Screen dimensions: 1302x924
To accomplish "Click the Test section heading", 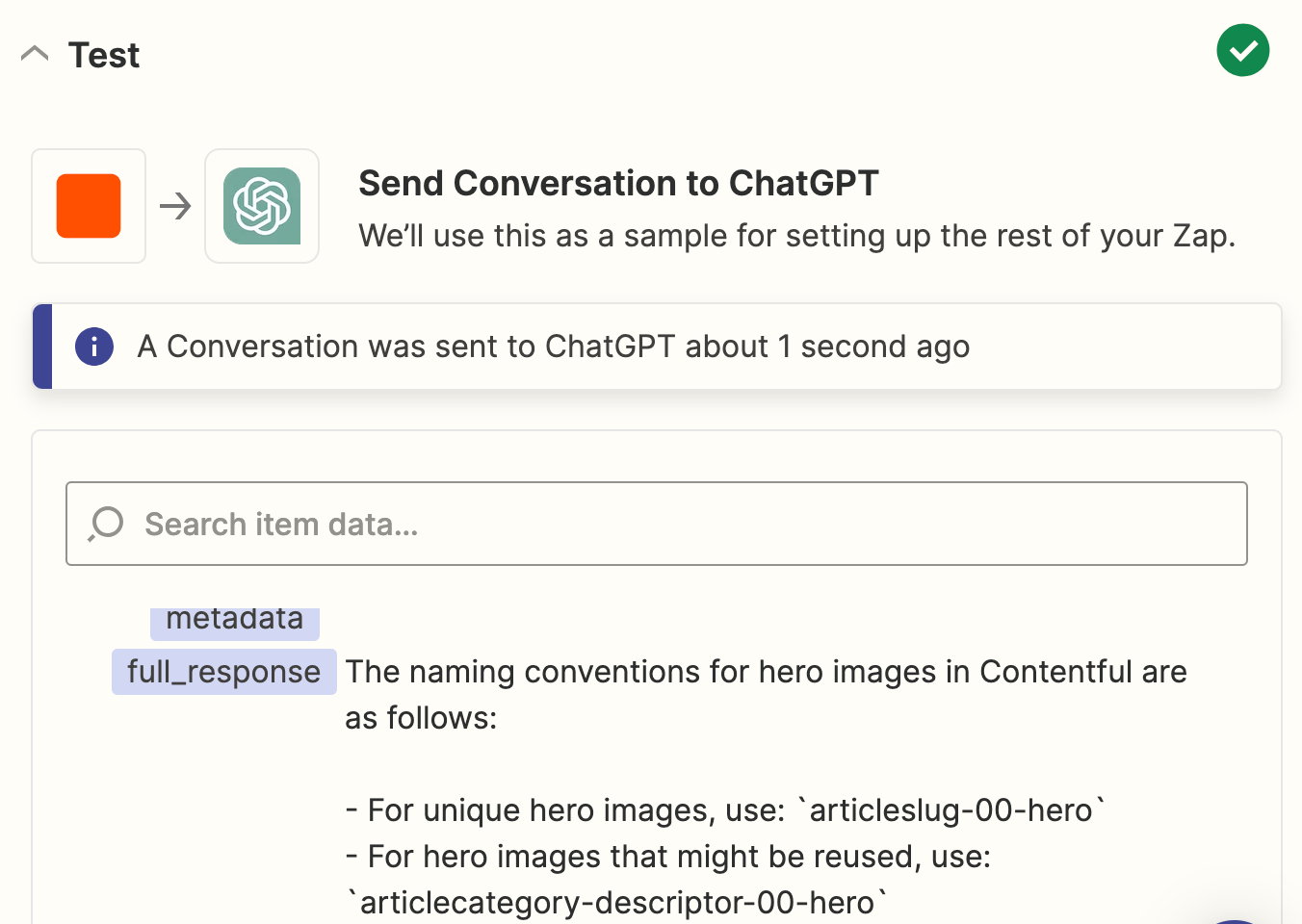I will [x=104, y=56].
